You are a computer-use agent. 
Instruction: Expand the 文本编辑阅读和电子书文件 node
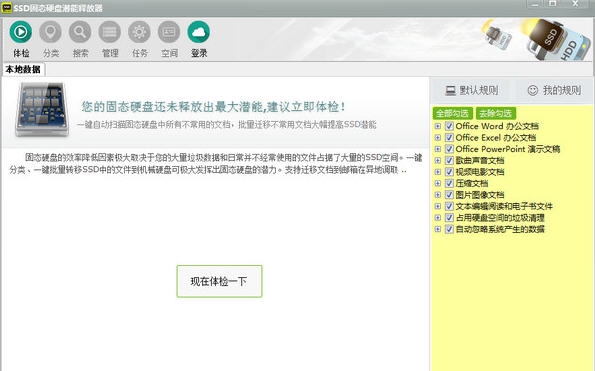pyautogui.click(x=438, y=206)
